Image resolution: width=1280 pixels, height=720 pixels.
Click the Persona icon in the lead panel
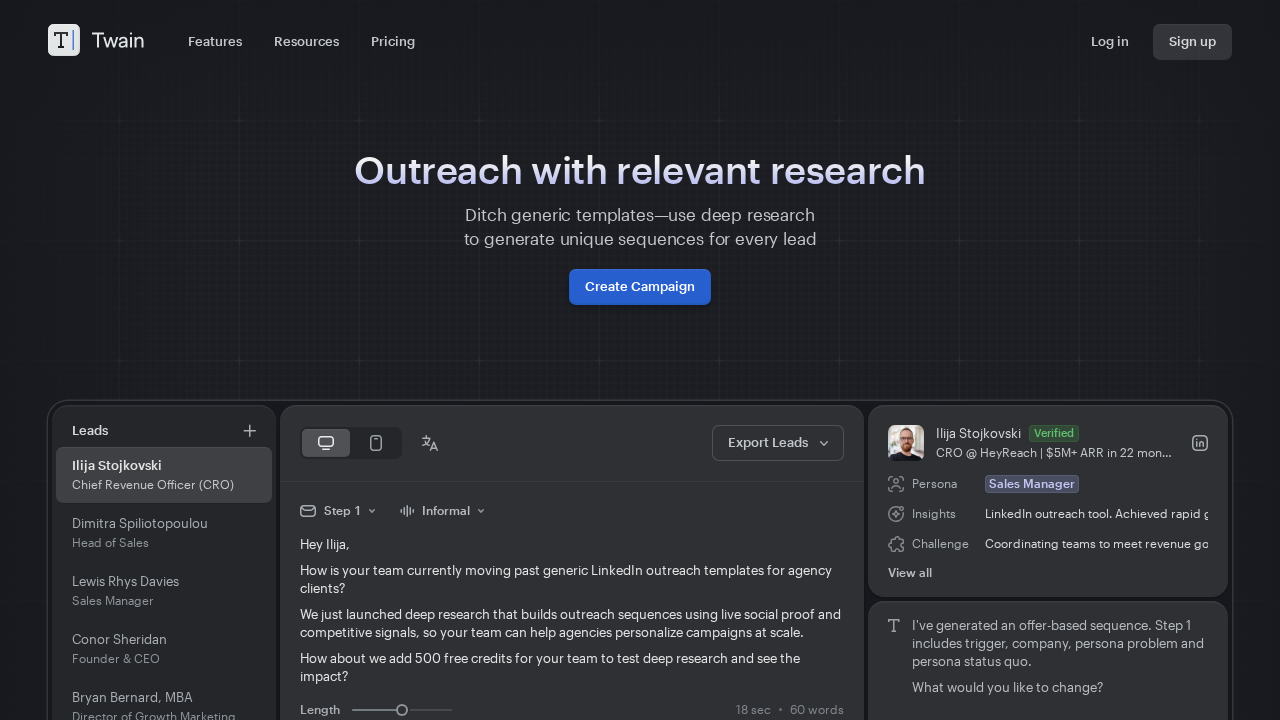point(895,483)
